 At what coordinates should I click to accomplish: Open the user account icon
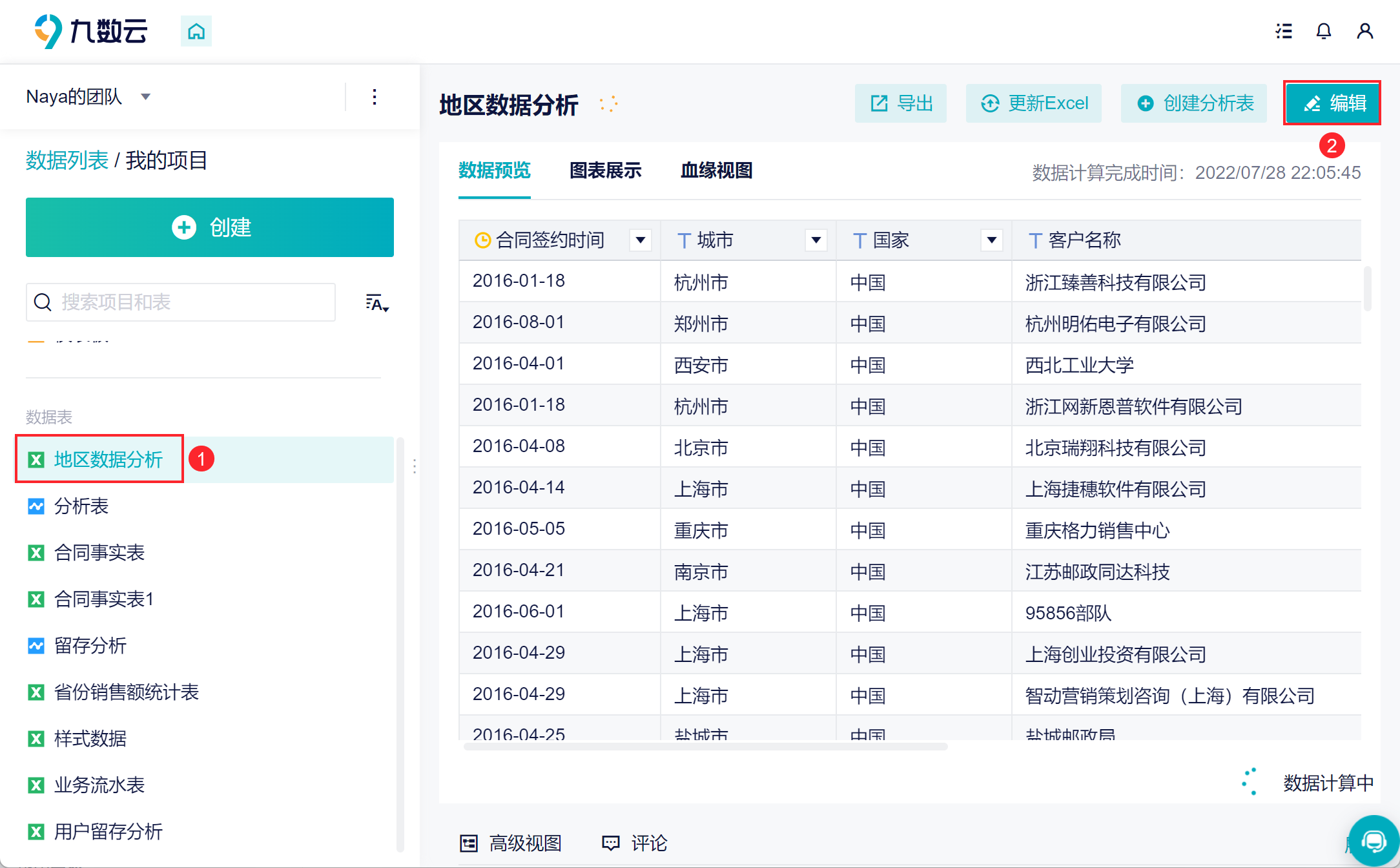pos(1364,31)
